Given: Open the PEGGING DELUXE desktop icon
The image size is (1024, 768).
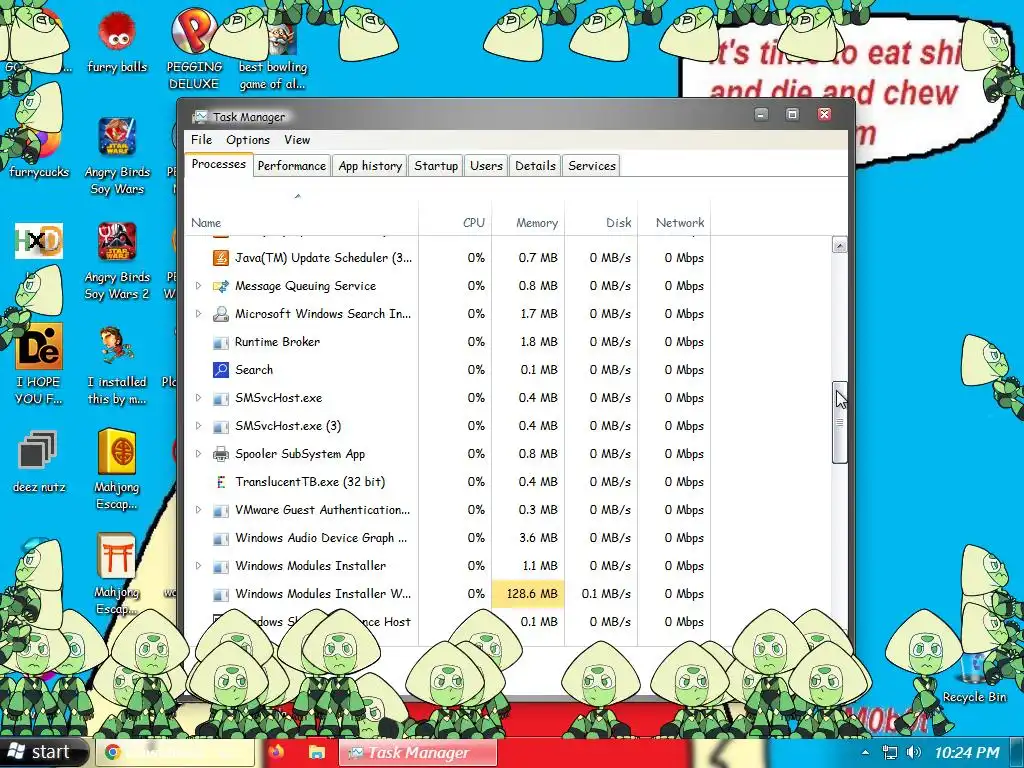Looking at the screenshot, I should click(x=194, y=49).
